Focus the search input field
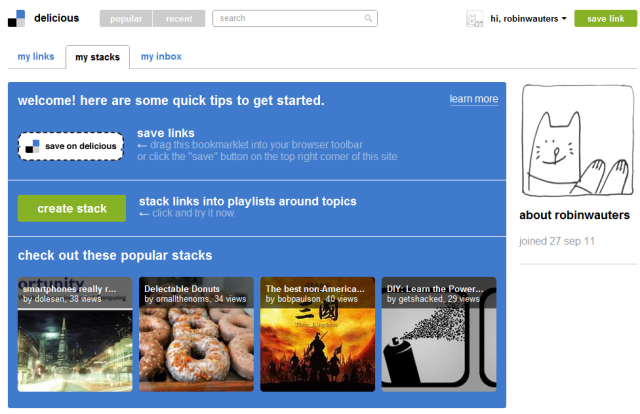 pos(290,18)
